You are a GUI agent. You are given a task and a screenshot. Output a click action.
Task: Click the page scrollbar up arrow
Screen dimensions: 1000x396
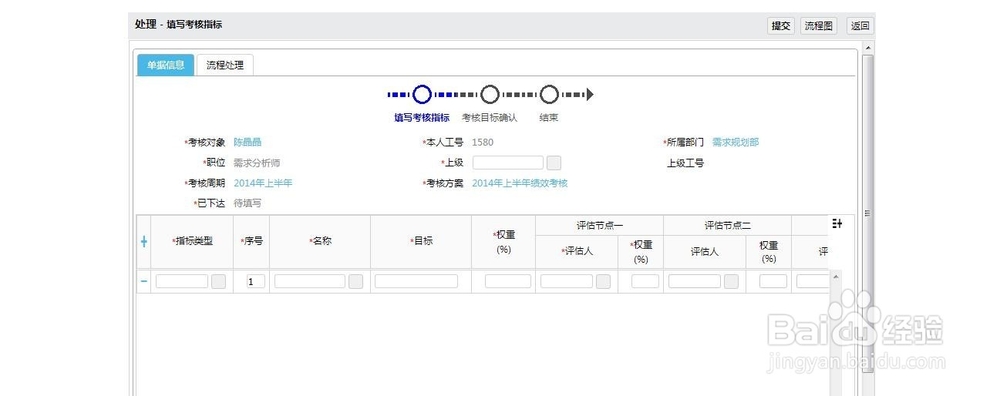click(x=867, y=48)
